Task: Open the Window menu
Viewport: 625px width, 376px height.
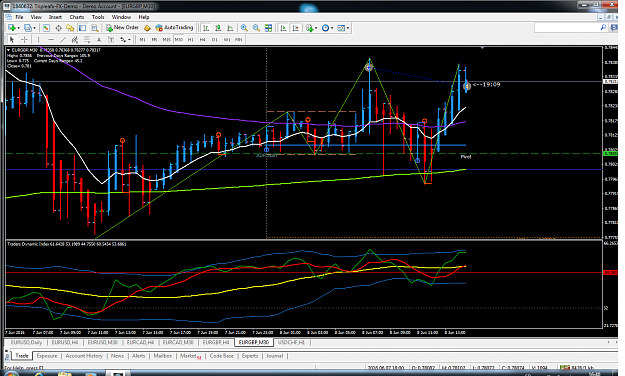Action: pyautogui.click(x=121, y=17)
